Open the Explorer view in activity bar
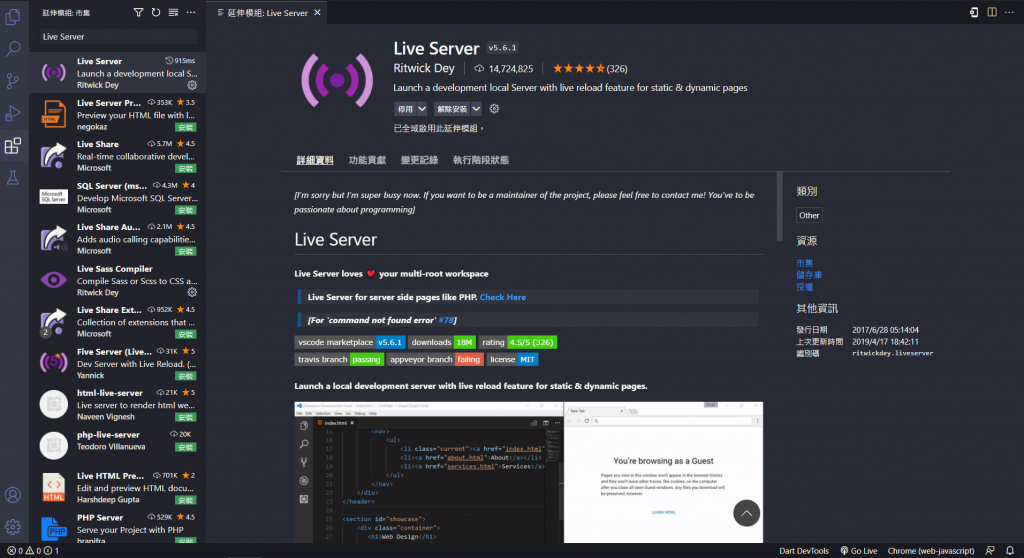The image size is (1024, 558). (13, 16)
